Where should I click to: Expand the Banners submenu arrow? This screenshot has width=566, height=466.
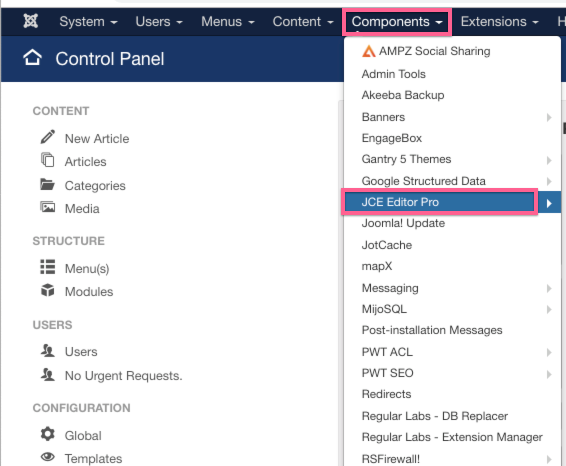549,117
